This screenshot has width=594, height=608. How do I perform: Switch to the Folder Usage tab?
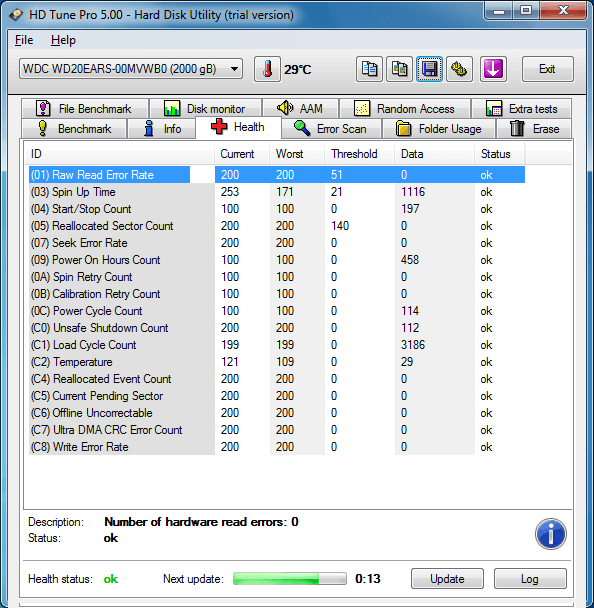click(439, 128)
